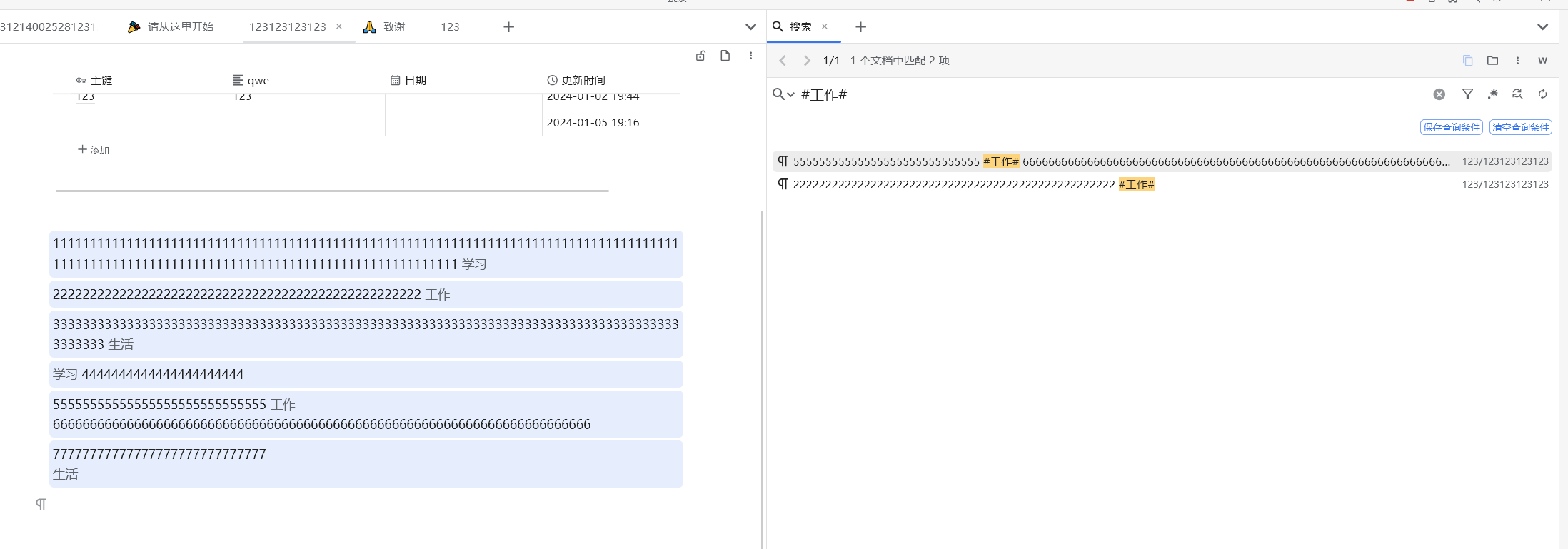1568x549 pixels.
Task: Switch to the 123123123123 tab
Action: (x=287, y=27)
